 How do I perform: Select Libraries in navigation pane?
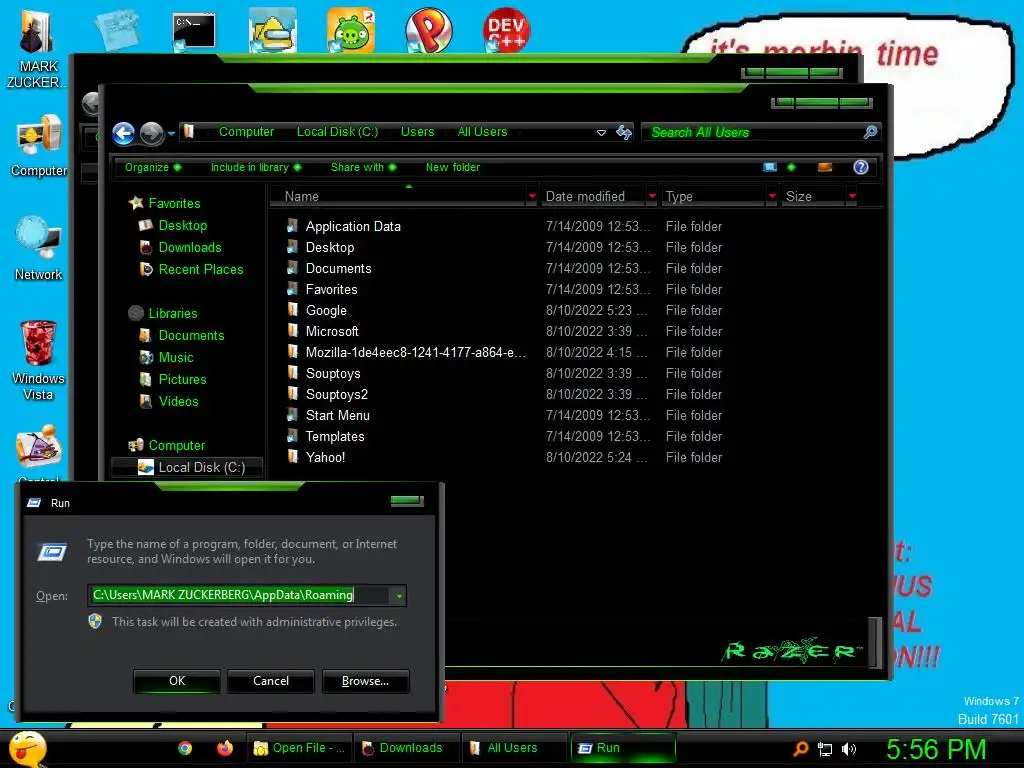pyautogui.click(x=172, y=313)
